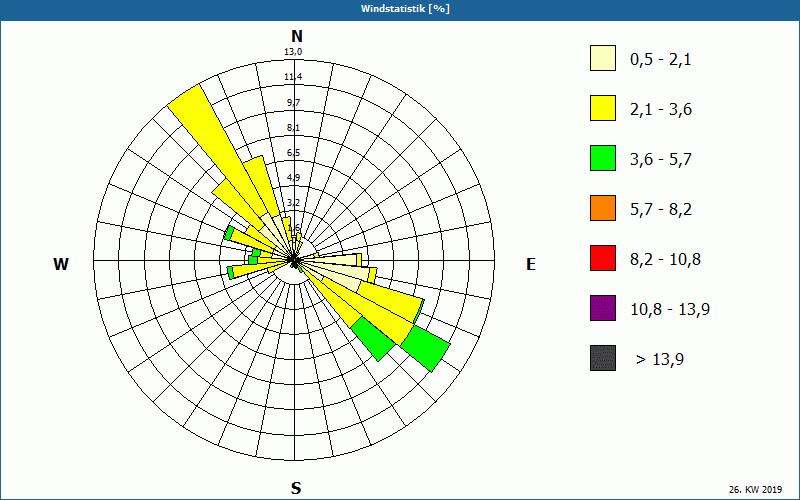Image resolution: width=800 pixels, height=500 pixels.
Task: Click the > 13,9 legend label
Action: 660,360
